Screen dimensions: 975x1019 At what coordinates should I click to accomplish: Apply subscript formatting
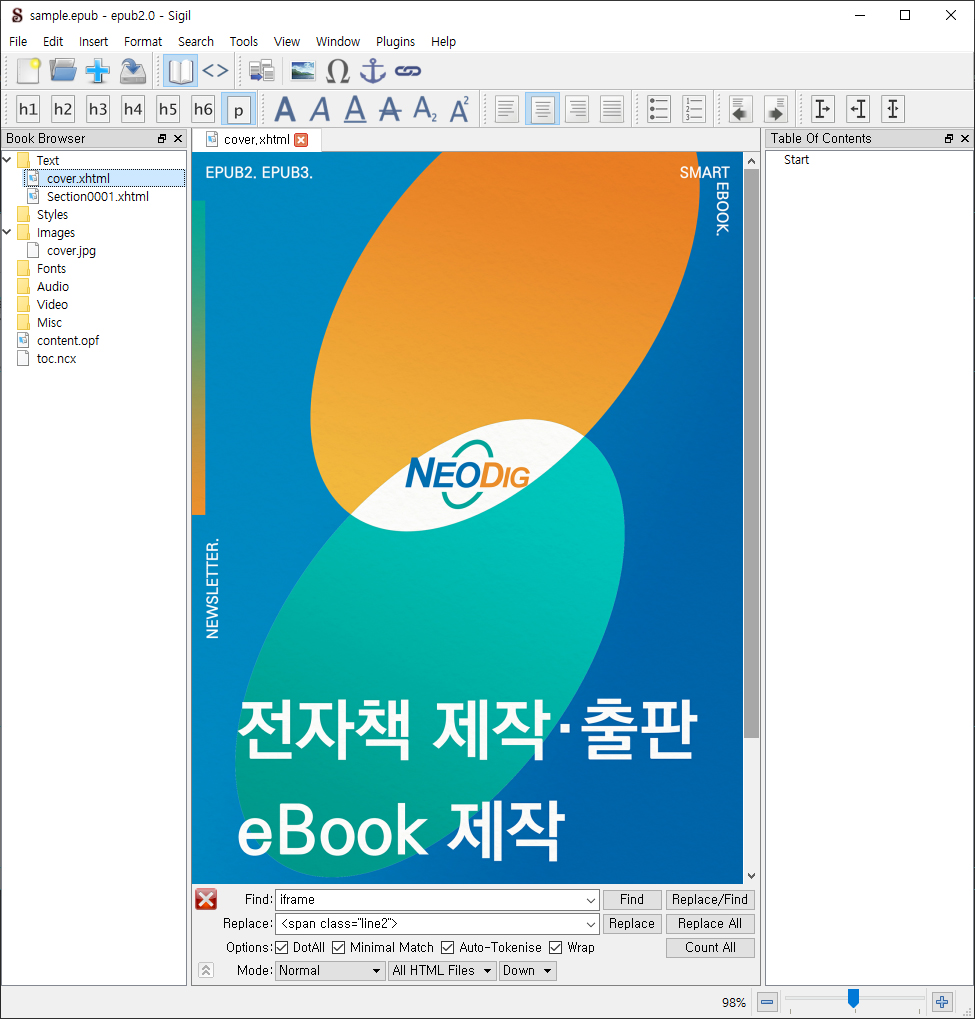(x=425, y=109)
